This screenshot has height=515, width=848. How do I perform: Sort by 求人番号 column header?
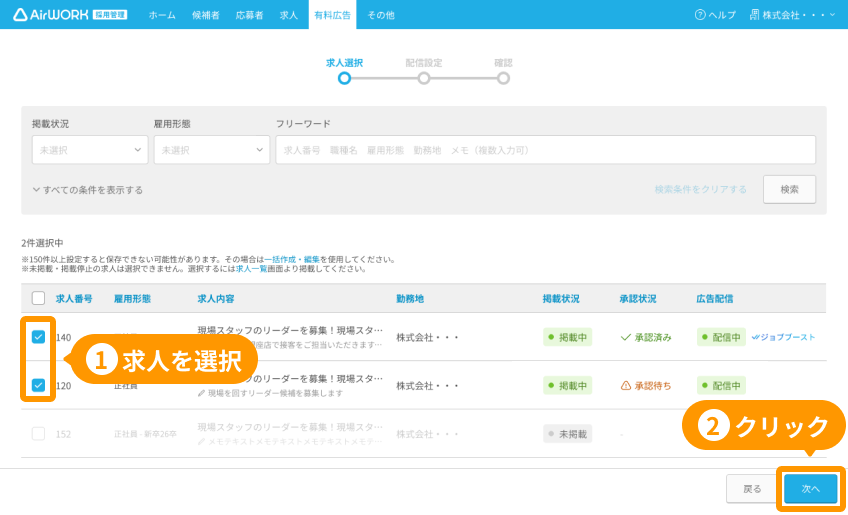pos(74,299)
